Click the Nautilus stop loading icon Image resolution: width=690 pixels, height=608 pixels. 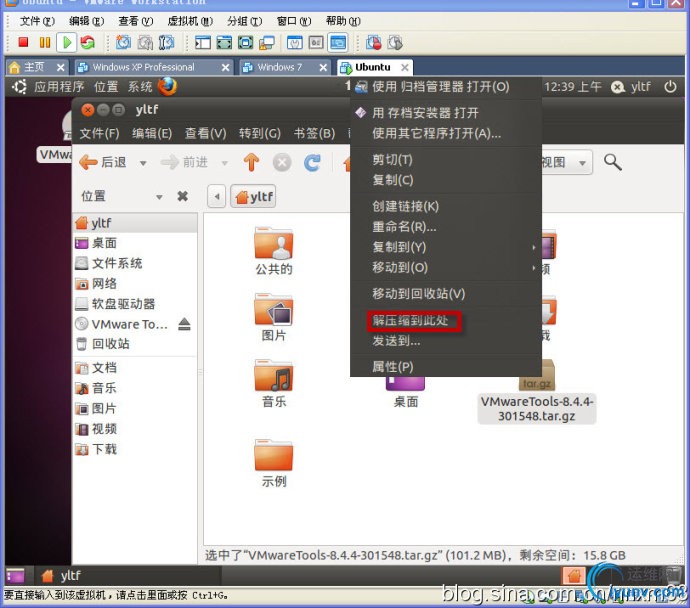(282, 162)
